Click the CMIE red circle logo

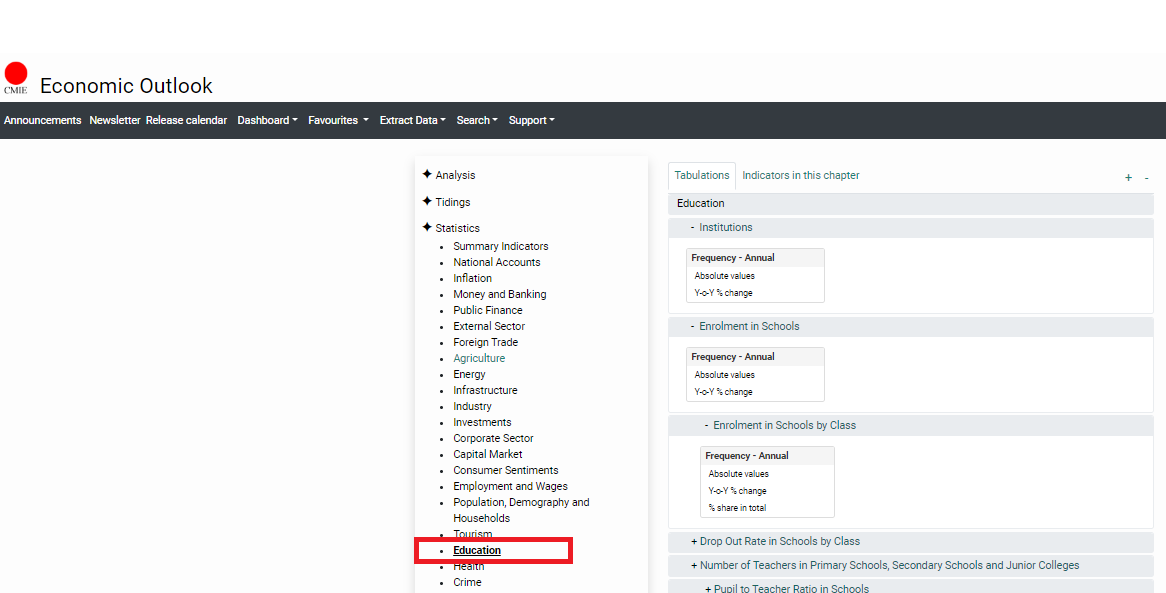(16, 75)
